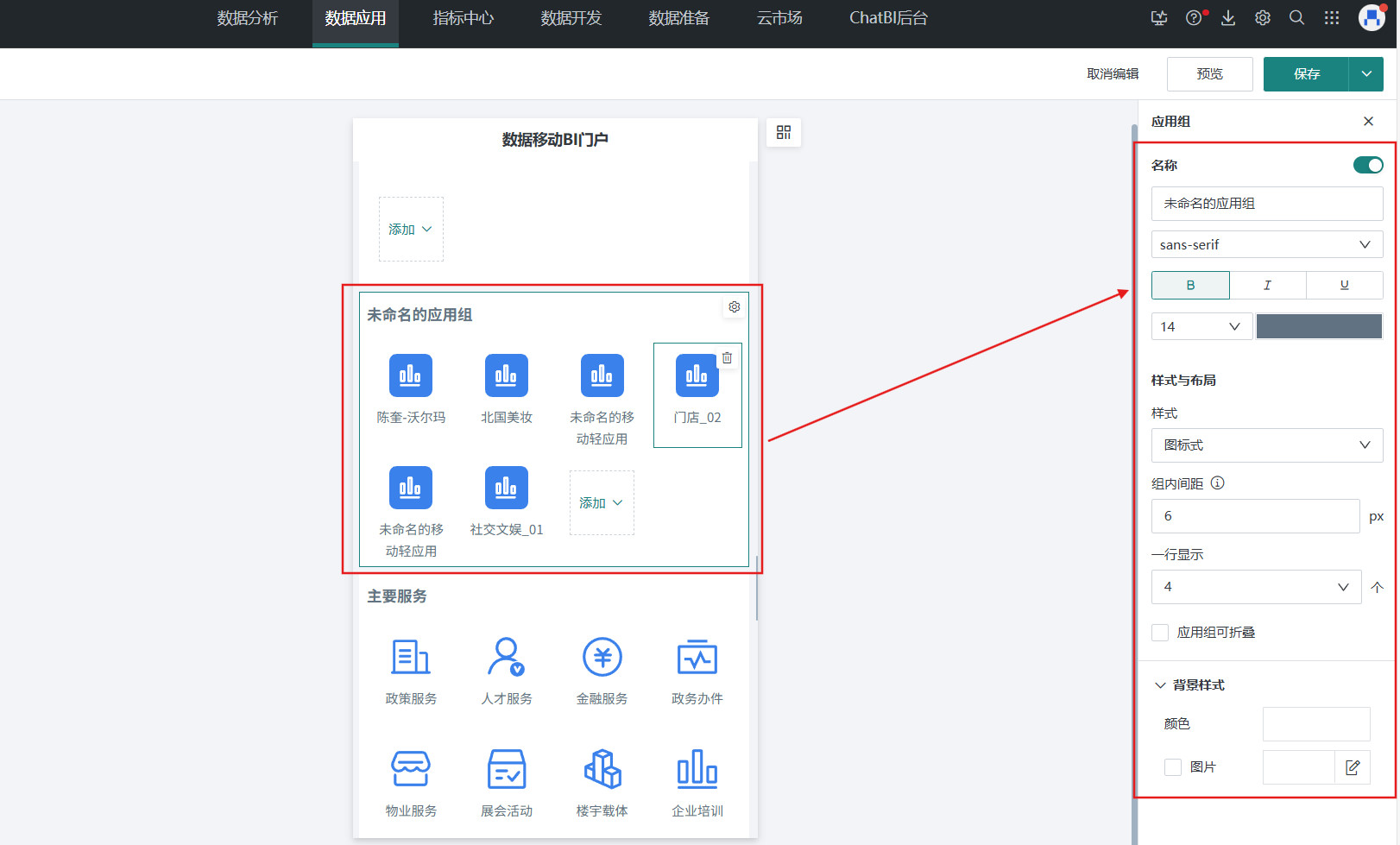Delete 门店_02 using the trash icon
Screen dimensions: 1400x845
click(727, 357)
